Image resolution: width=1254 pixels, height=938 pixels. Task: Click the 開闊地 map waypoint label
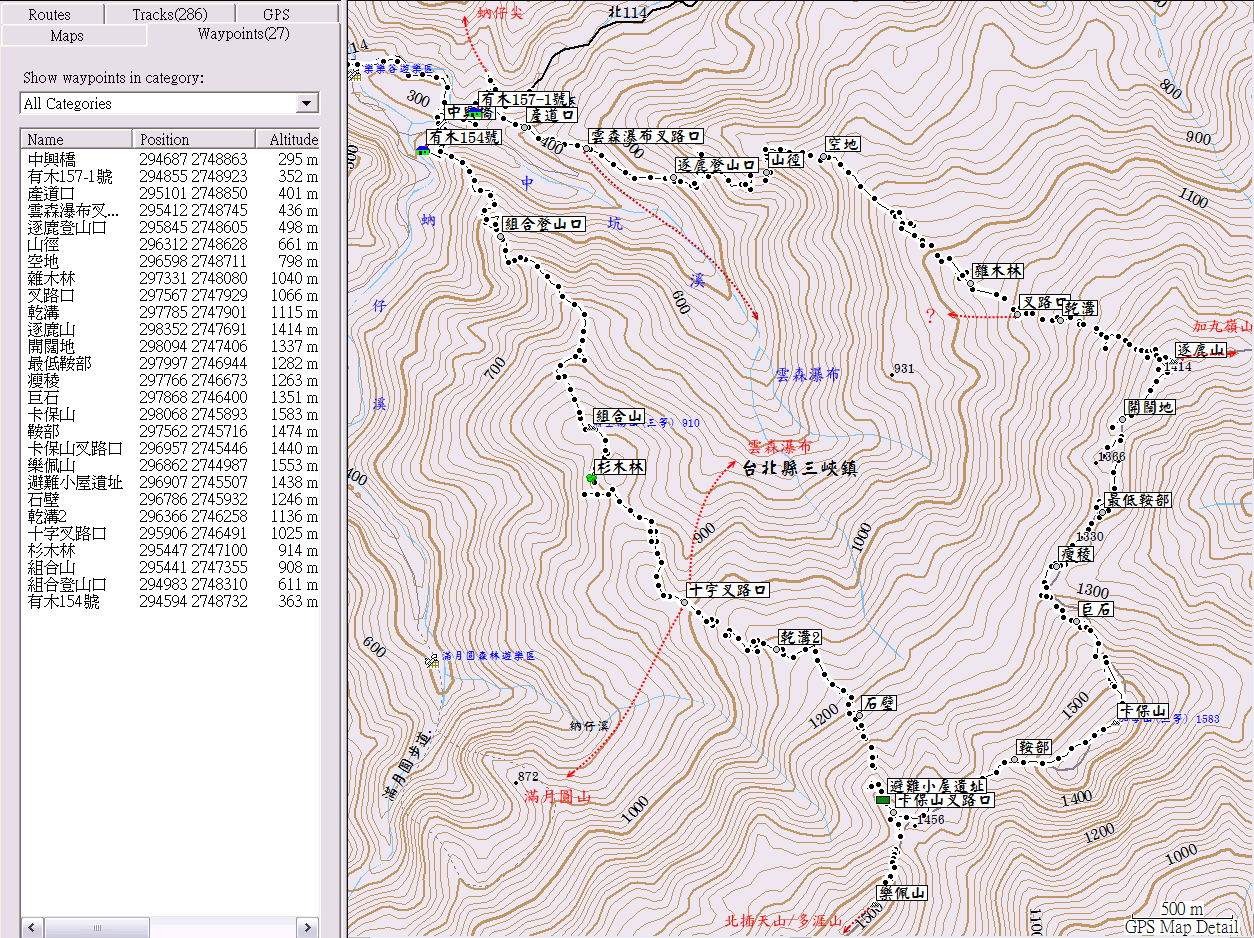coord(1150,407)
